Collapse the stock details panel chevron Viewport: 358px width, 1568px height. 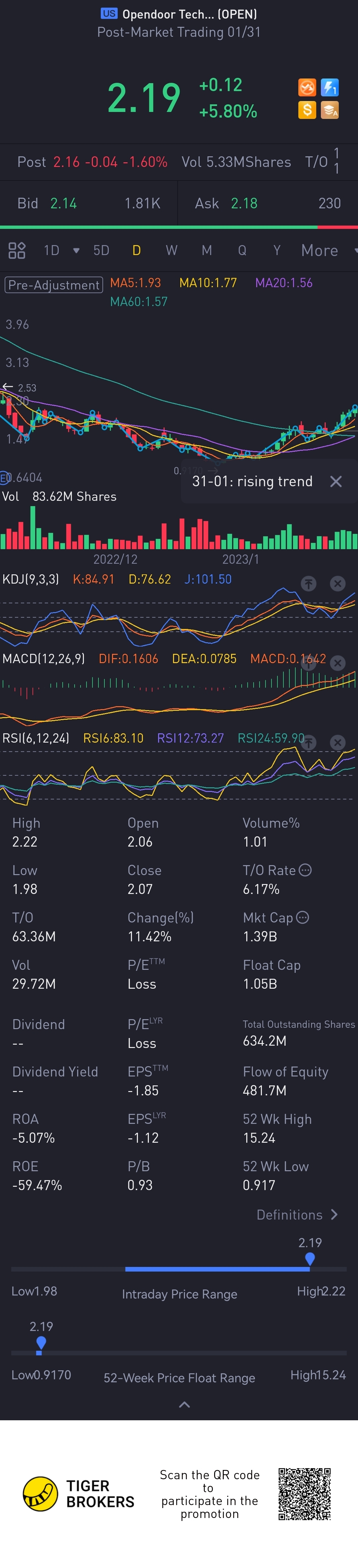tap(185, 1405)
